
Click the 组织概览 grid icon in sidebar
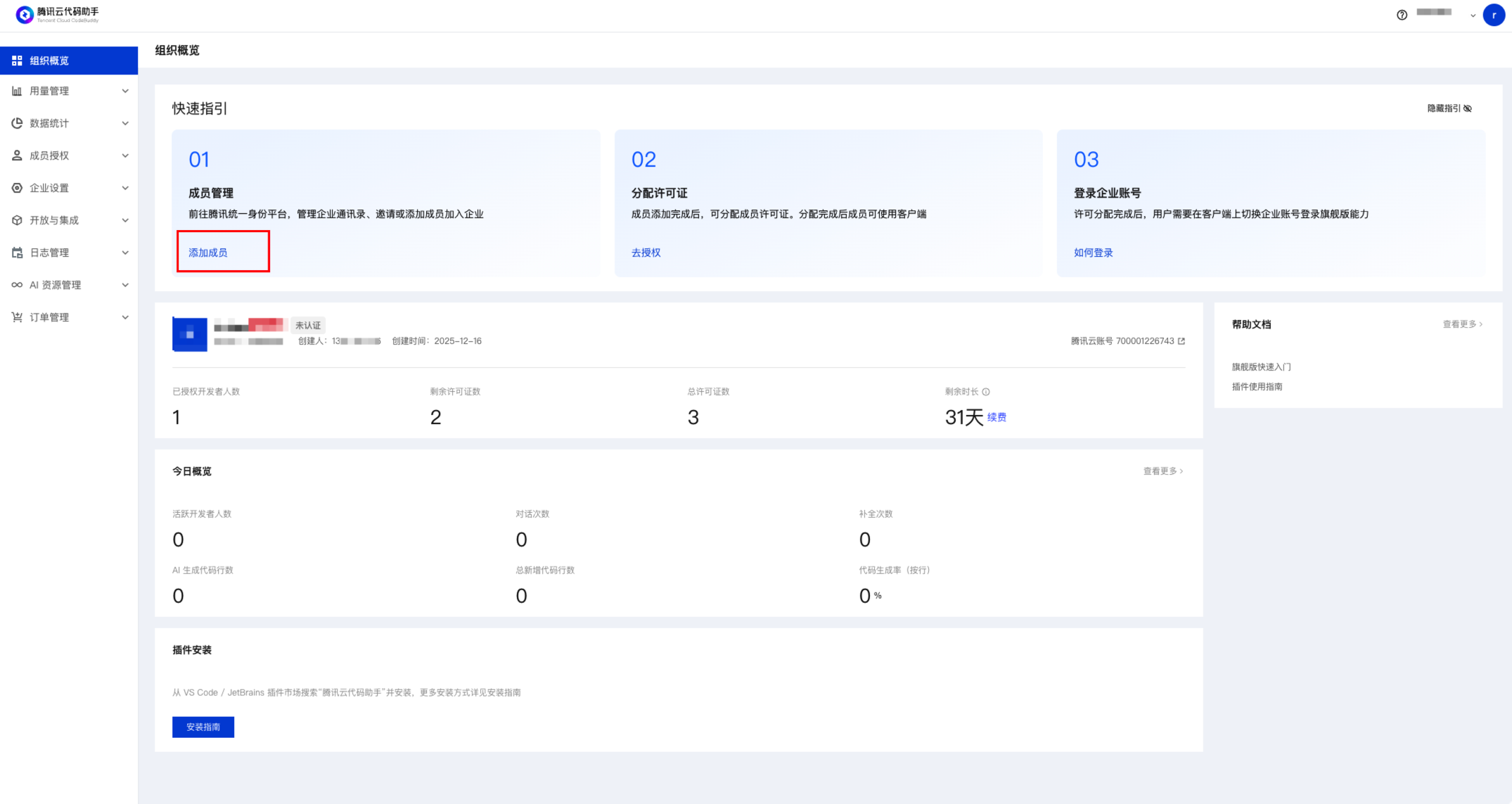(x=17, y=60)
